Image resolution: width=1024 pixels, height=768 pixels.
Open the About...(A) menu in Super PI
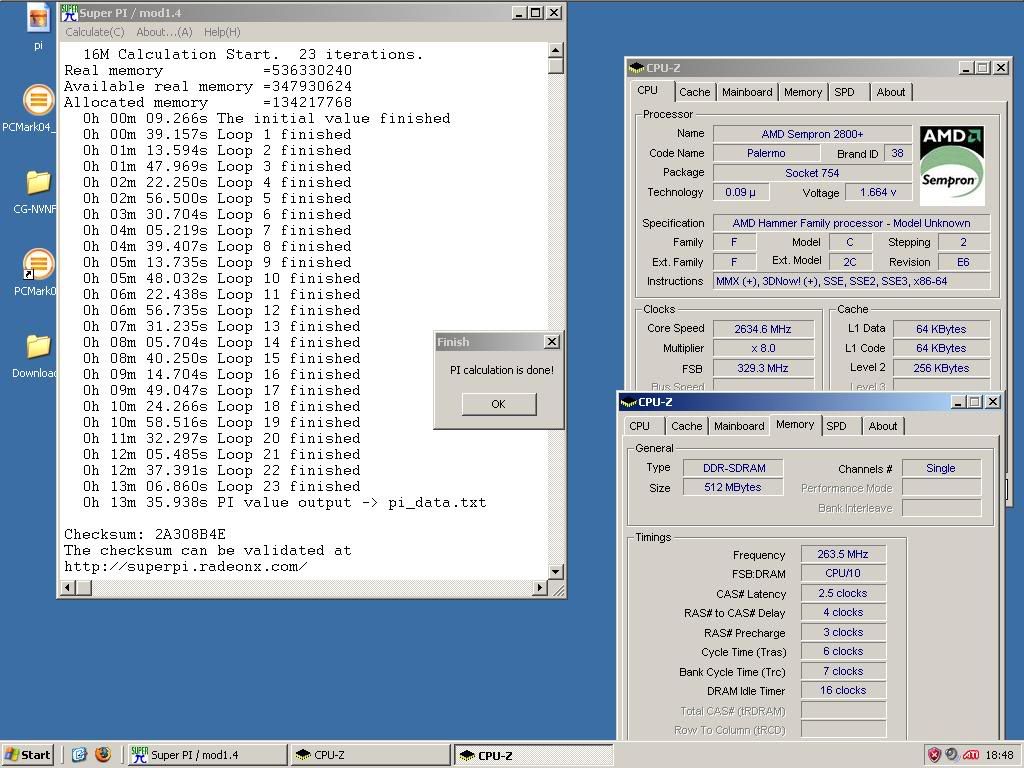click(164, 32)
